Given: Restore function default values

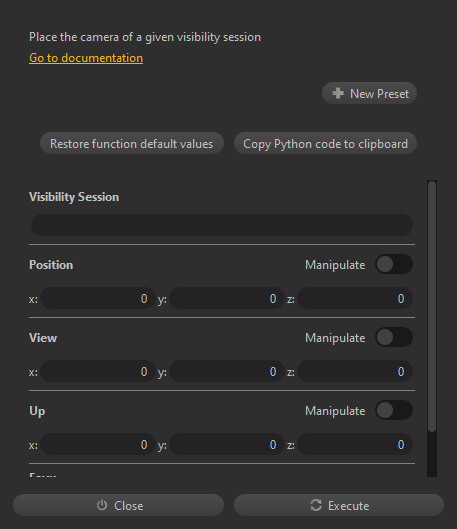Looking at the screenshot, I should pos(132,143).
